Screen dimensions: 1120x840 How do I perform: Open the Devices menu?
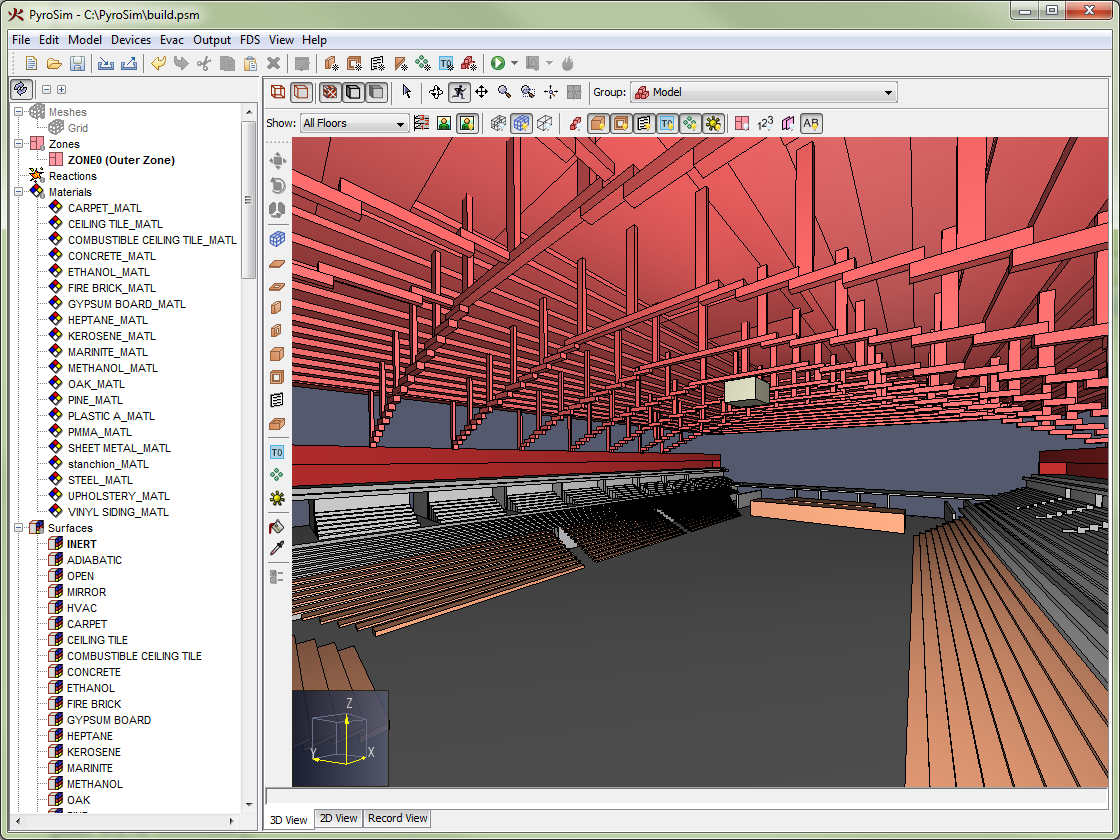pyautogui.click(x=131, y=40)
